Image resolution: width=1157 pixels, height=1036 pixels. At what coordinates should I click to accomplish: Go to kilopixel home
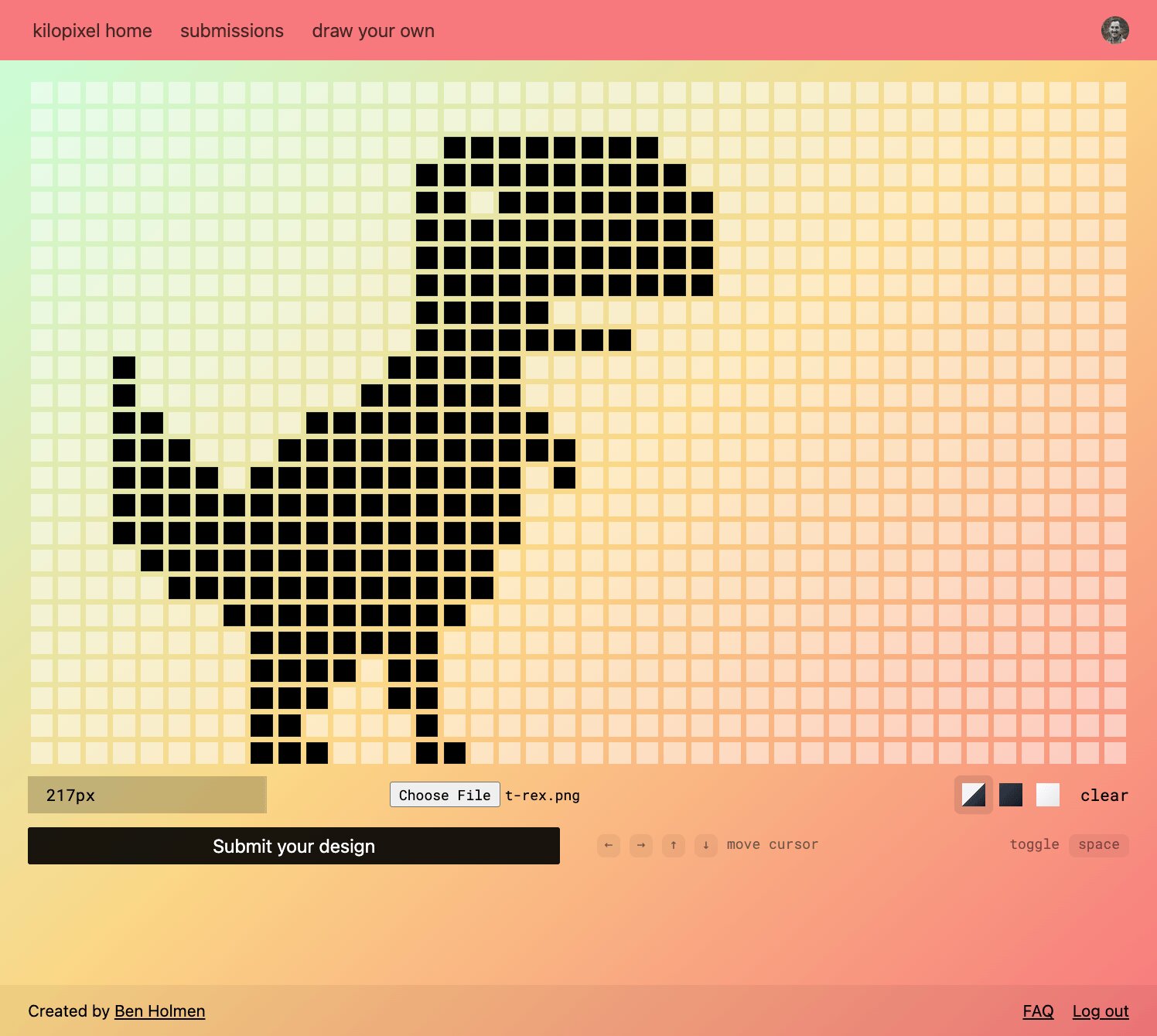[x=92, y=31]
